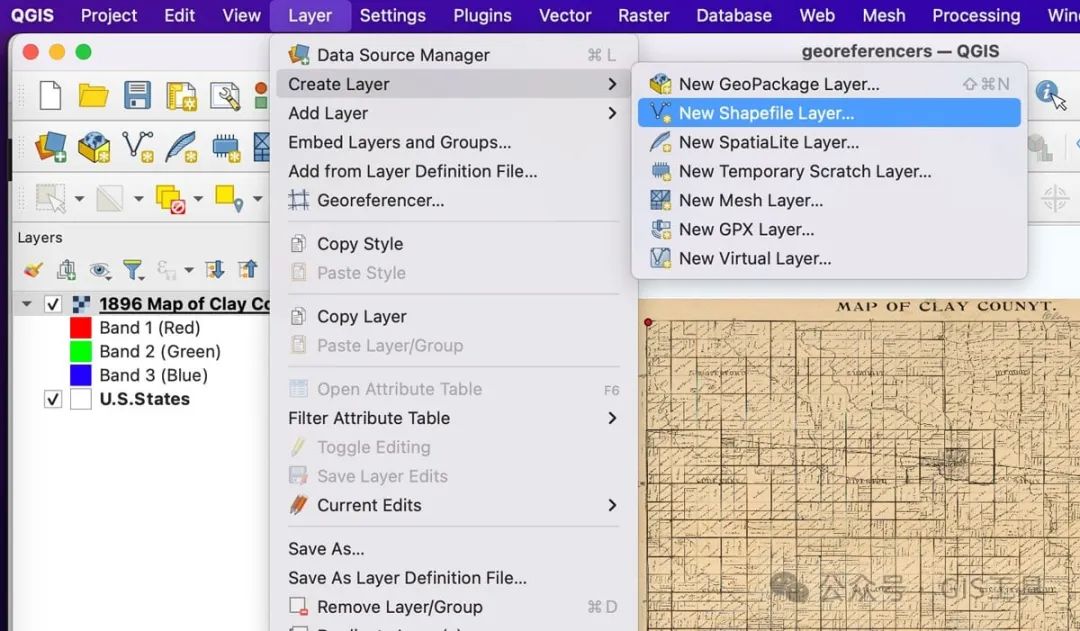The height and width of the screenshot is (631, 1080).
Task: Open the Select Features tool dropdown arrow
Action: [79, 199]
